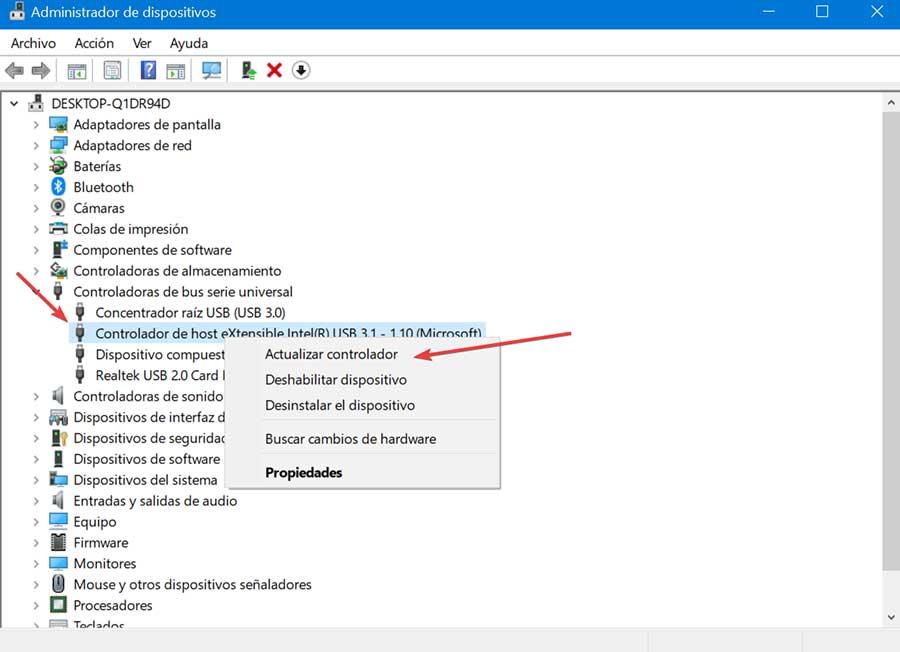Click the Back arrow toolbar icon
The width and height of the screenshot is (900, 652).
[x=14, y=71]
